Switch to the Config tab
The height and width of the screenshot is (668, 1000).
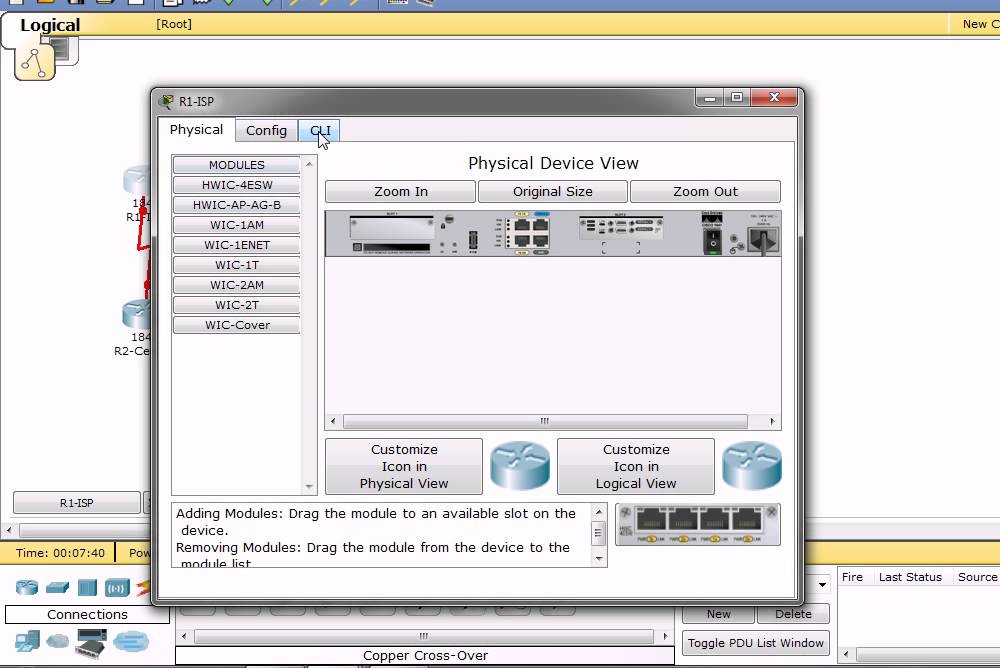pos(266,131)
